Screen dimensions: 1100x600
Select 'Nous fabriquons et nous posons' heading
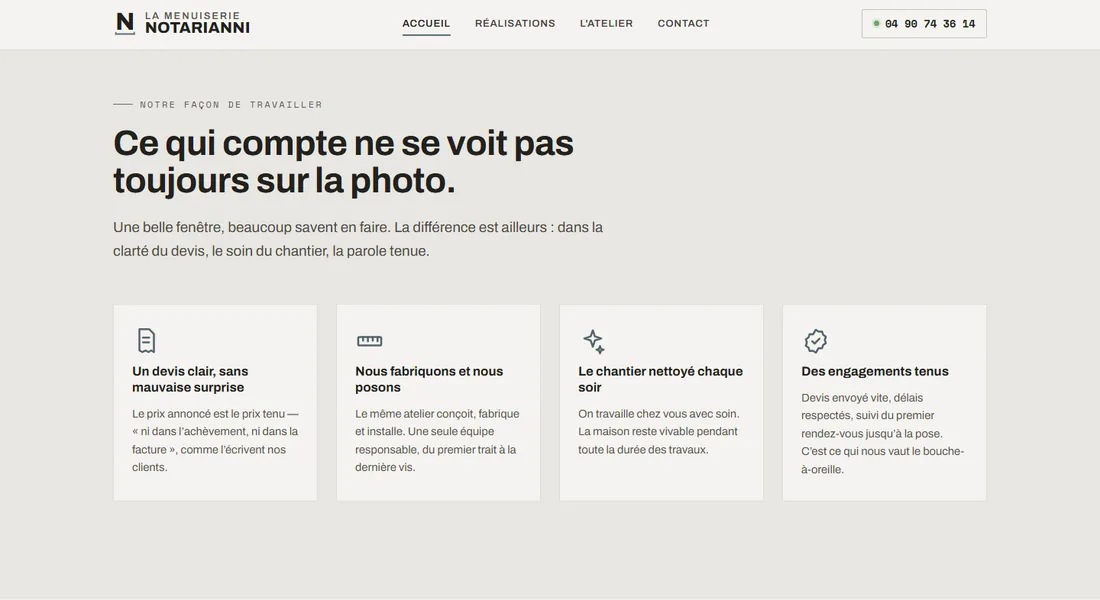coord(429,379)
